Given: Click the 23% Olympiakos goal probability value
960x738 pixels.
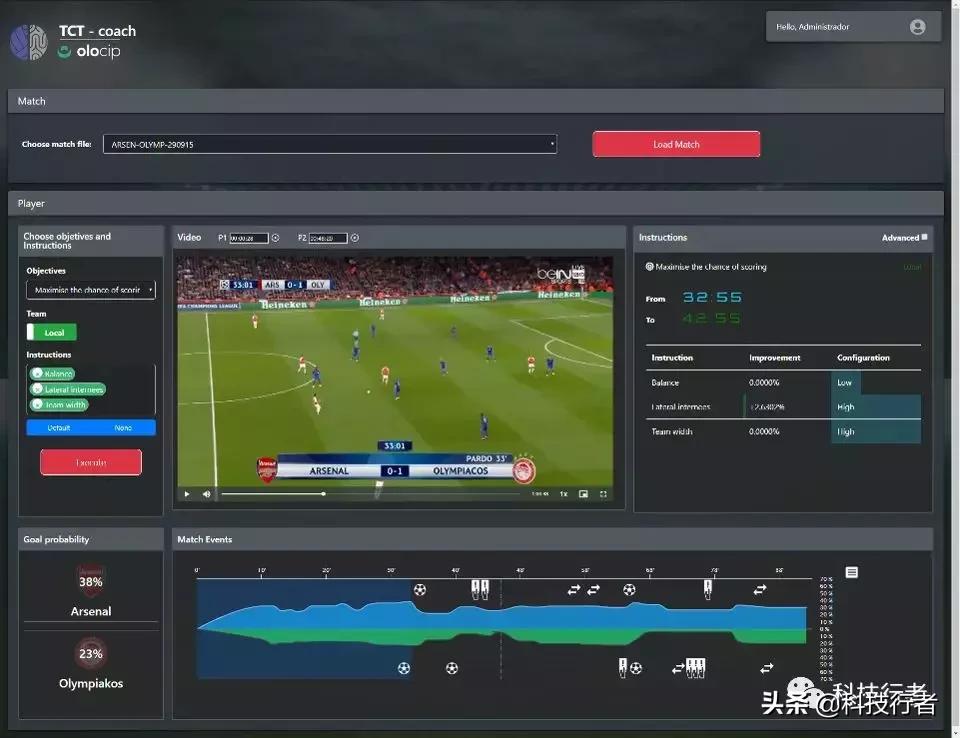Looking at the screenshot, I should [x=91, y=653].
